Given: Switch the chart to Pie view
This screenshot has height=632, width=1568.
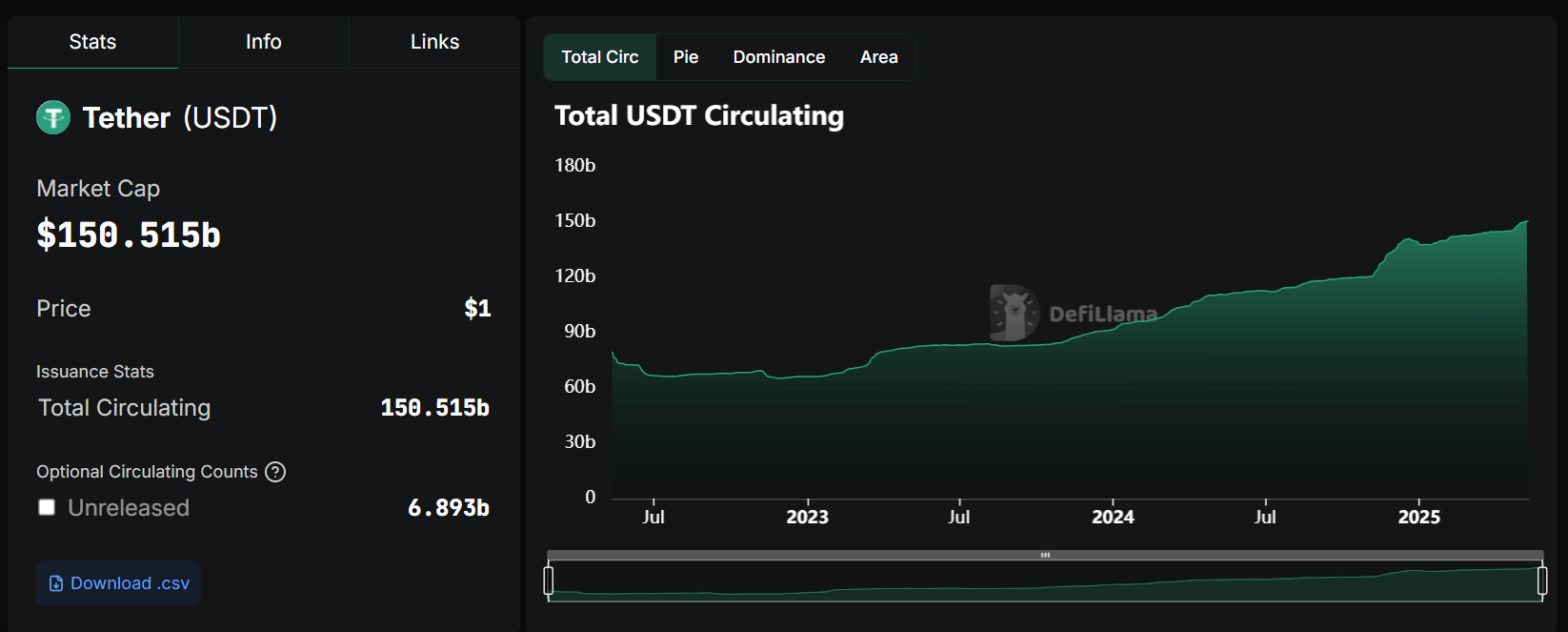Looking at the screenshot, I should click(x=686, y=57).
